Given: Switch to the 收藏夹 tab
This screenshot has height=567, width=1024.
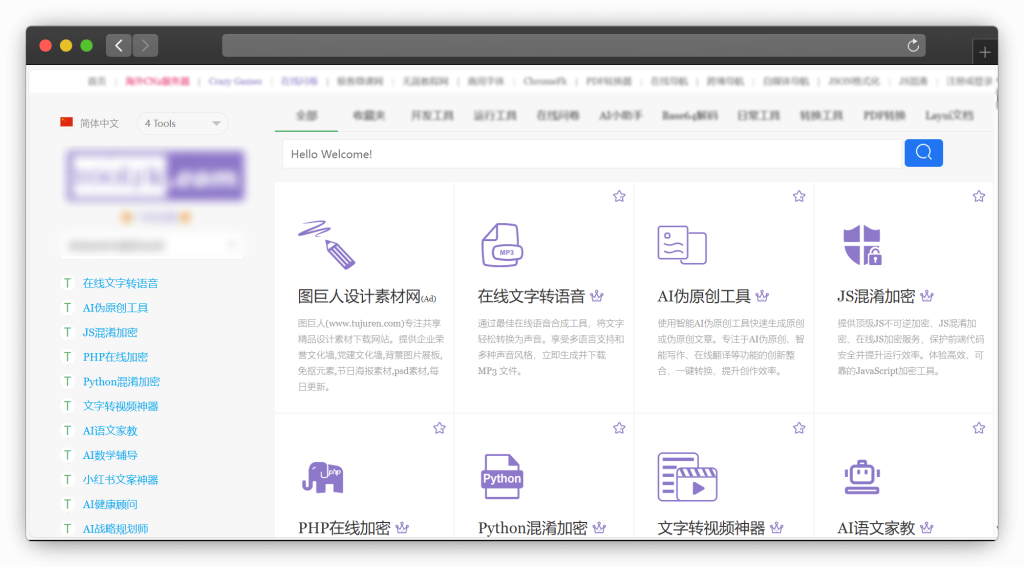Looking at the screenshot, I should (369, 116).
